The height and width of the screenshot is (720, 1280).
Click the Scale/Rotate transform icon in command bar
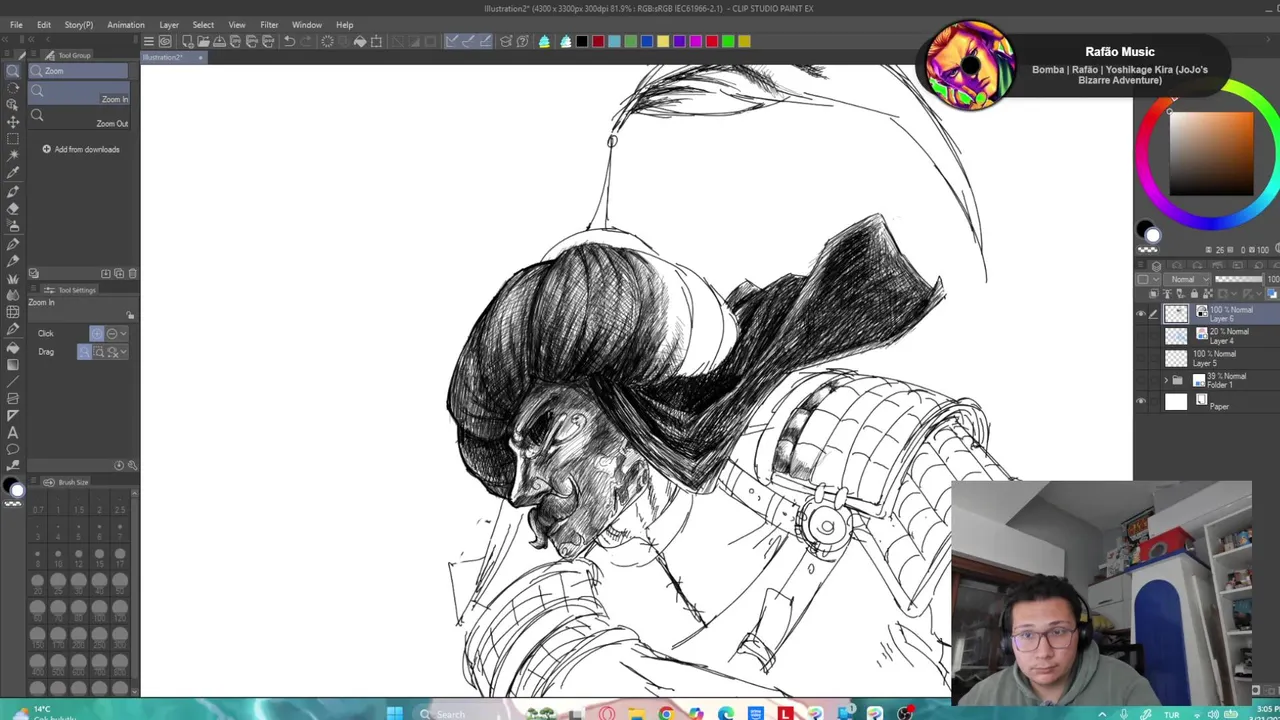coord(376,41)
